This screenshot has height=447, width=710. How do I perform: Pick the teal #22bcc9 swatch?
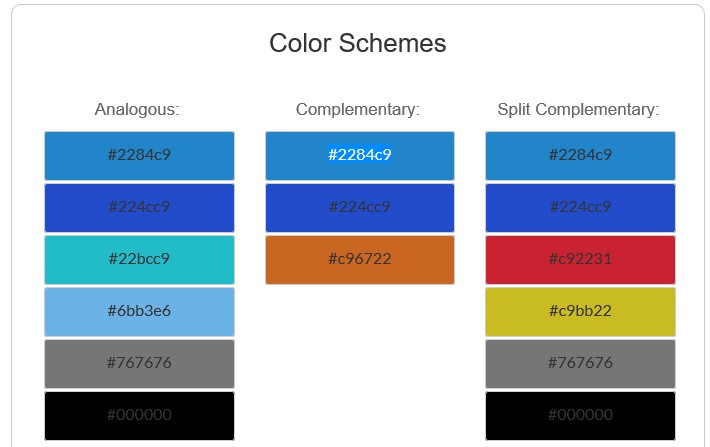[139, 260]
